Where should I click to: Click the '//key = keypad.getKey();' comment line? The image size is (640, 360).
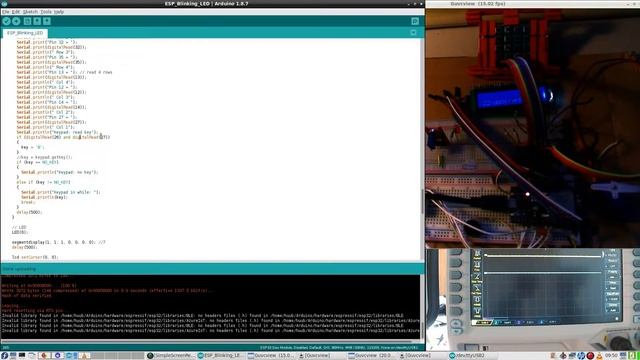coord(44,157)
